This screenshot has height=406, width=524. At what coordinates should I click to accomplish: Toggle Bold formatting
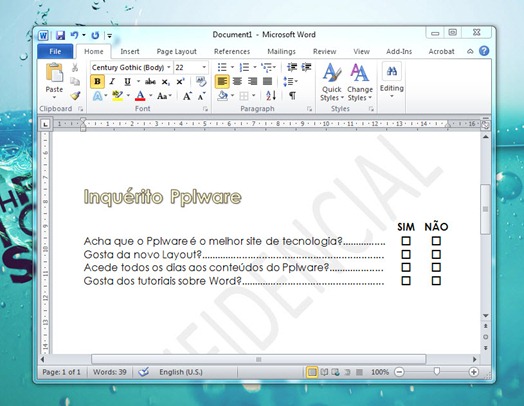[x=97, y=82]
